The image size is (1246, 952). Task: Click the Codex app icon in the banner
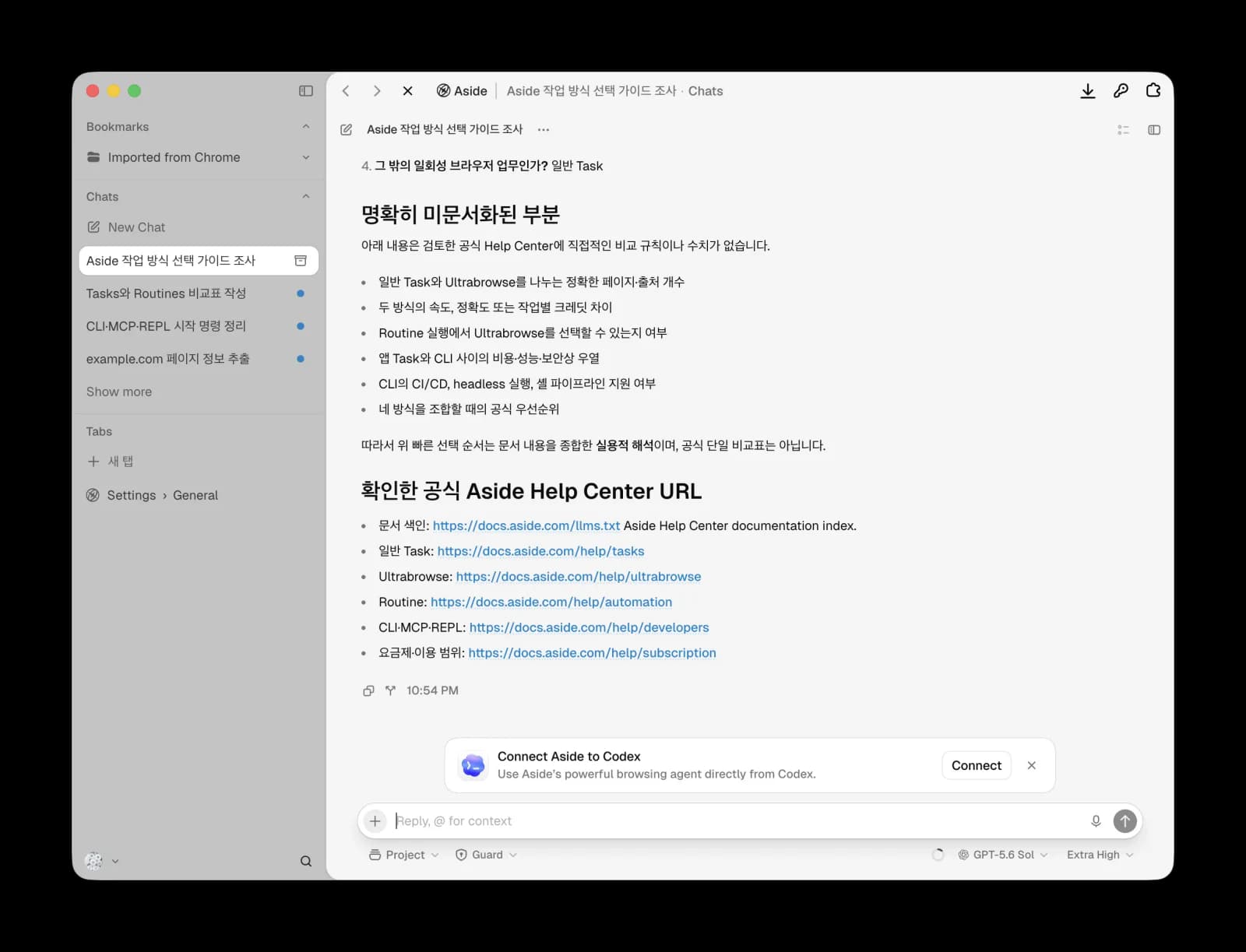(473, 765)
